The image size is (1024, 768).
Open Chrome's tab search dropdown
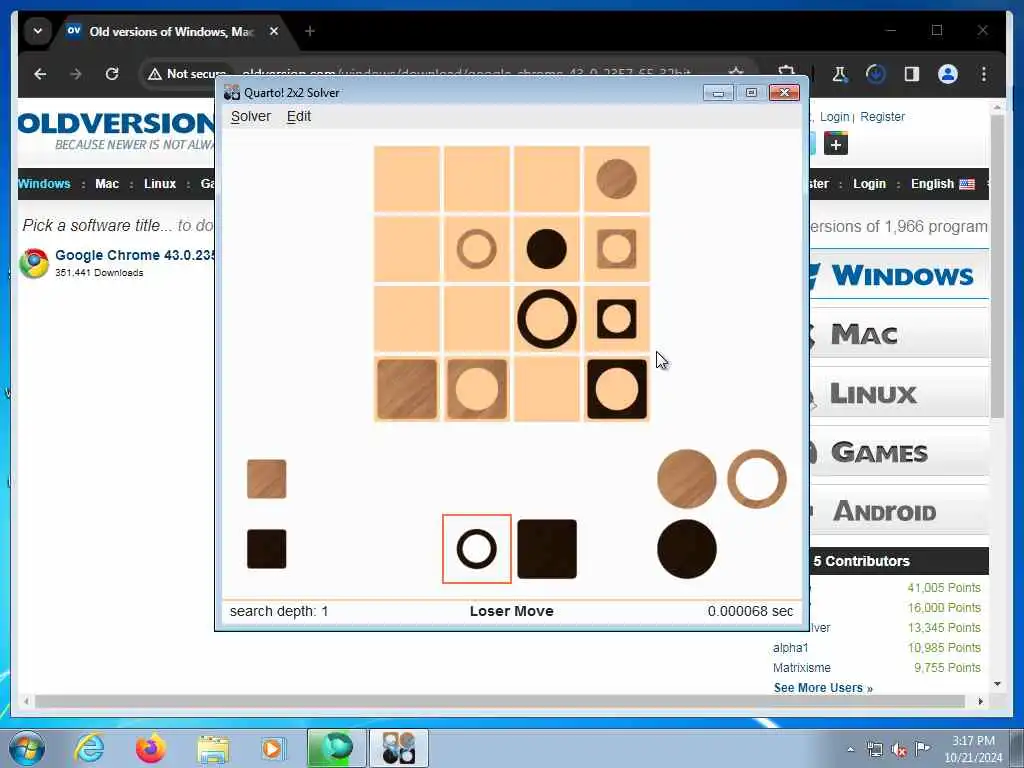38,31
